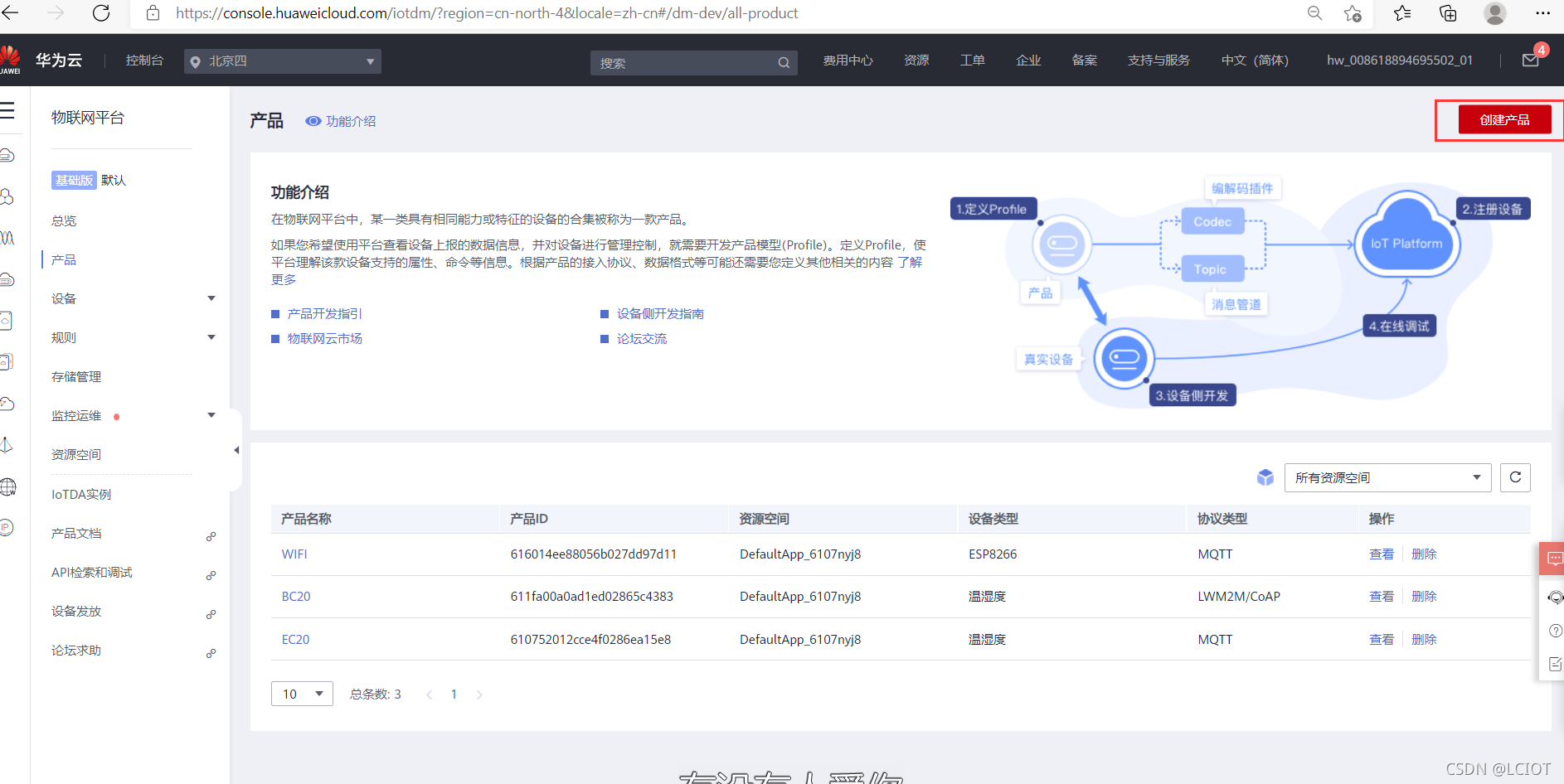
Task: Expand the 设备 sidebar menu
Action: 211,298
